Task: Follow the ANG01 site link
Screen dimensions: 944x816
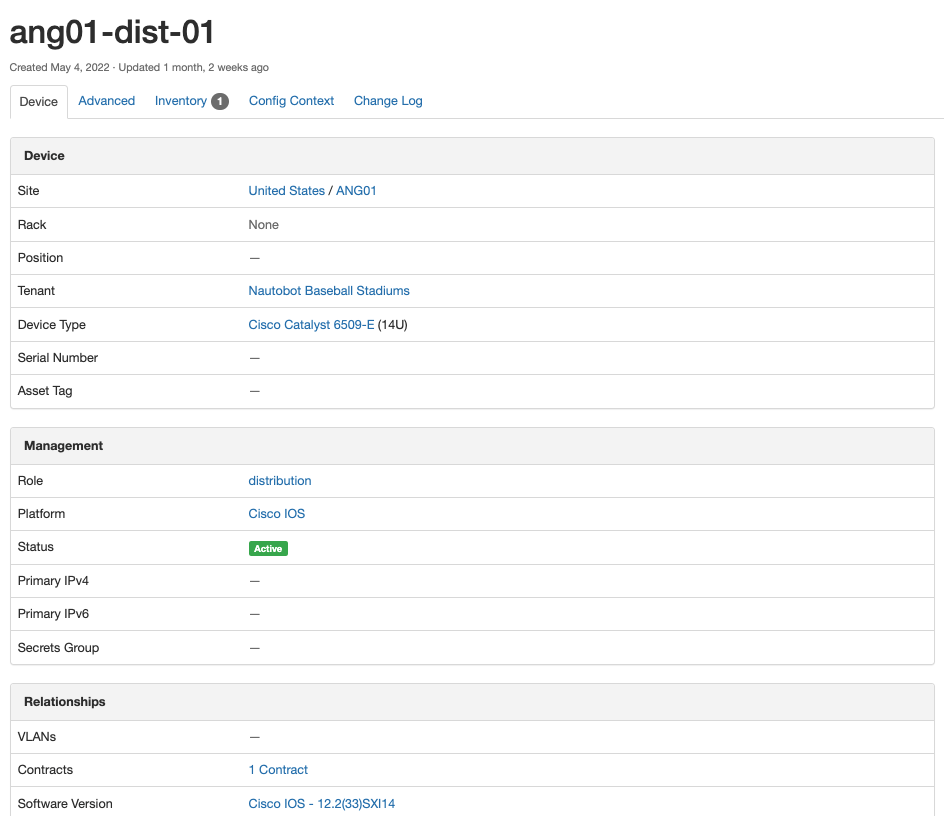Action: click(x=356, y=191)
